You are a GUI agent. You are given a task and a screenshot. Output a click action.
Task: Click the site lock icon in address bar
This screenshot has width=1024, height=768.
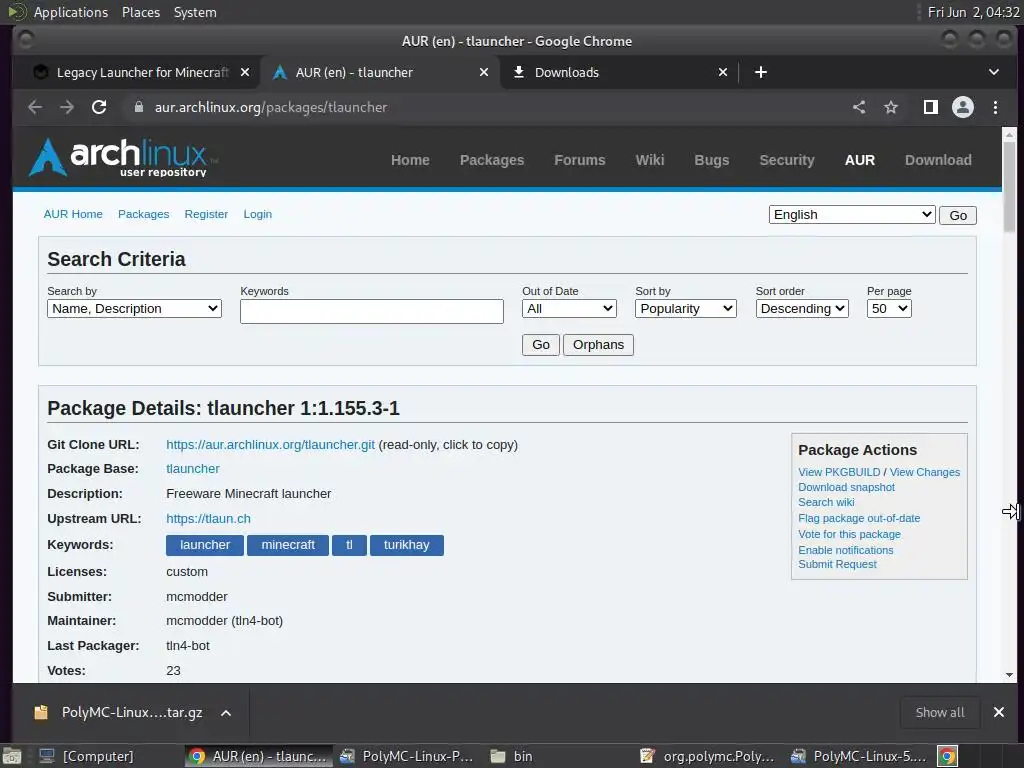tap(138, 107)
